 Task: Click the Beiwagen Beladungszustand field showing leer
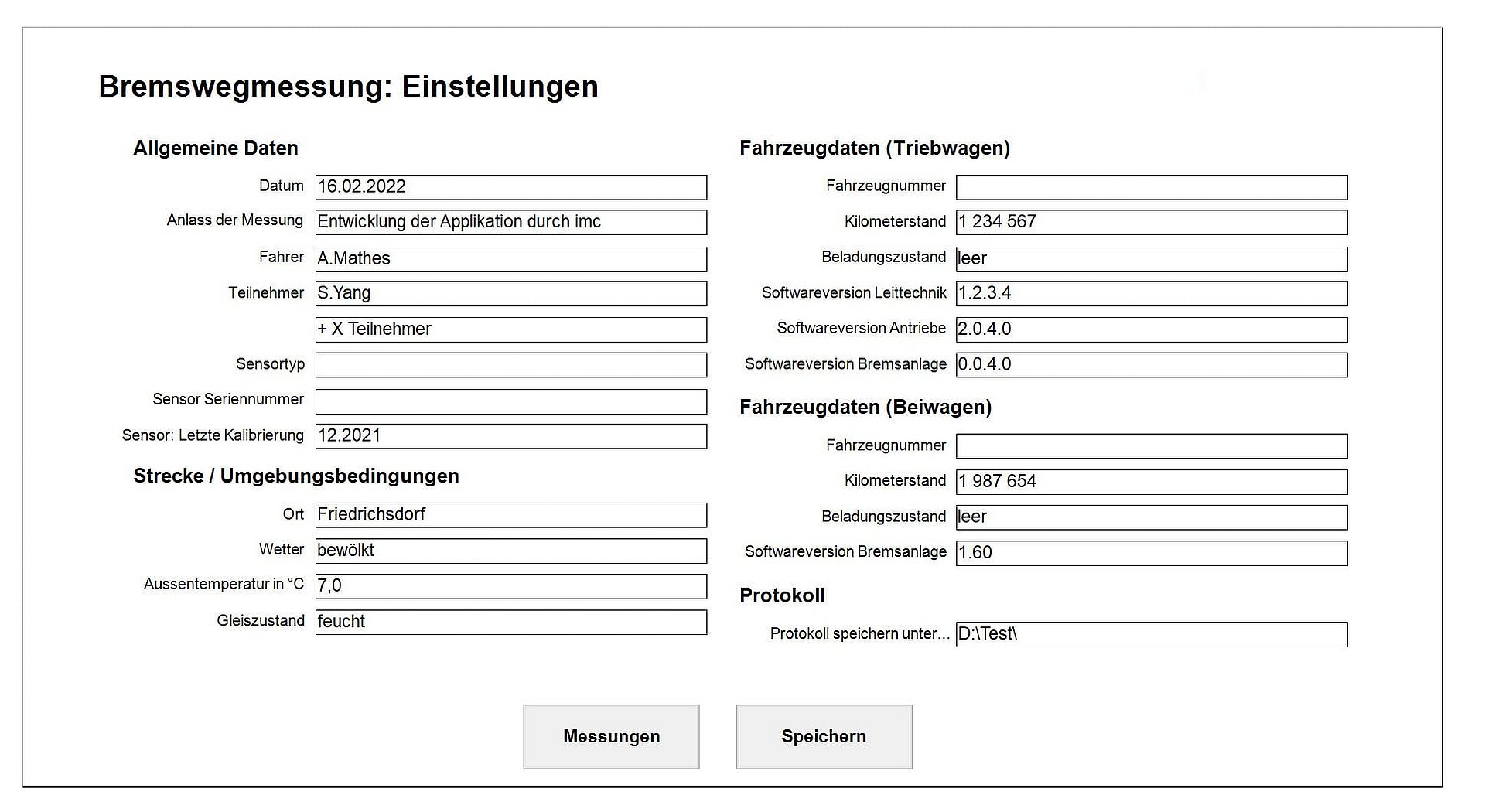click(x=1152, y=517)
